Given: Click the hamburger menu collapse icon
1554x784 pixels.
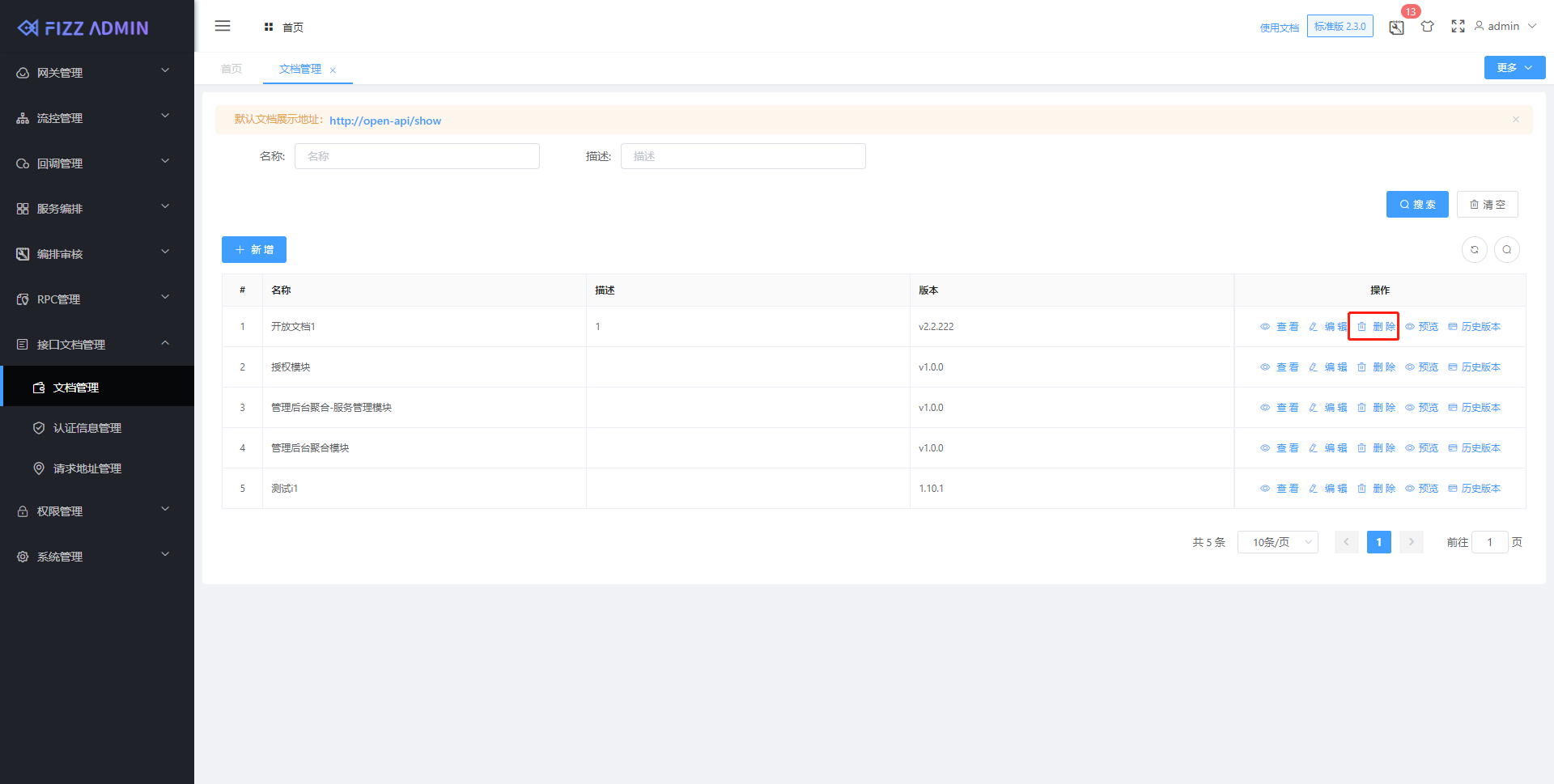Looking at the screenshot, I should (x=223, y=27).
